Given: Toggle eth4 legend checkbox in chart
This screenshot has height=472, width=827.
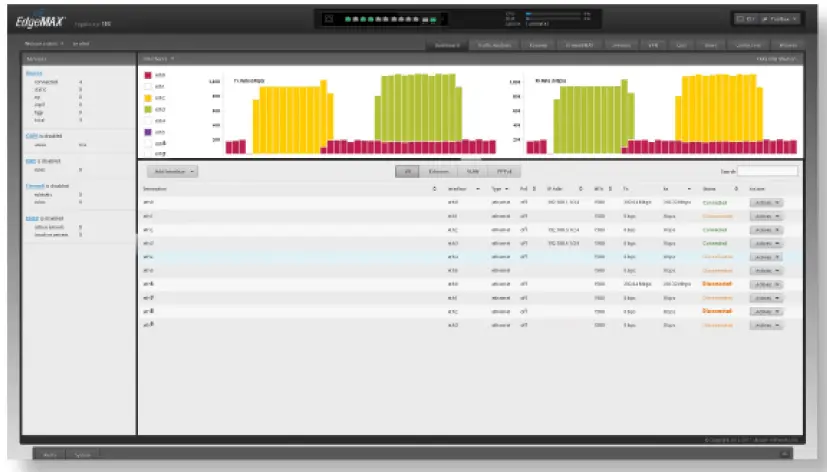Looking at the screenshot, I should [148, 121].
